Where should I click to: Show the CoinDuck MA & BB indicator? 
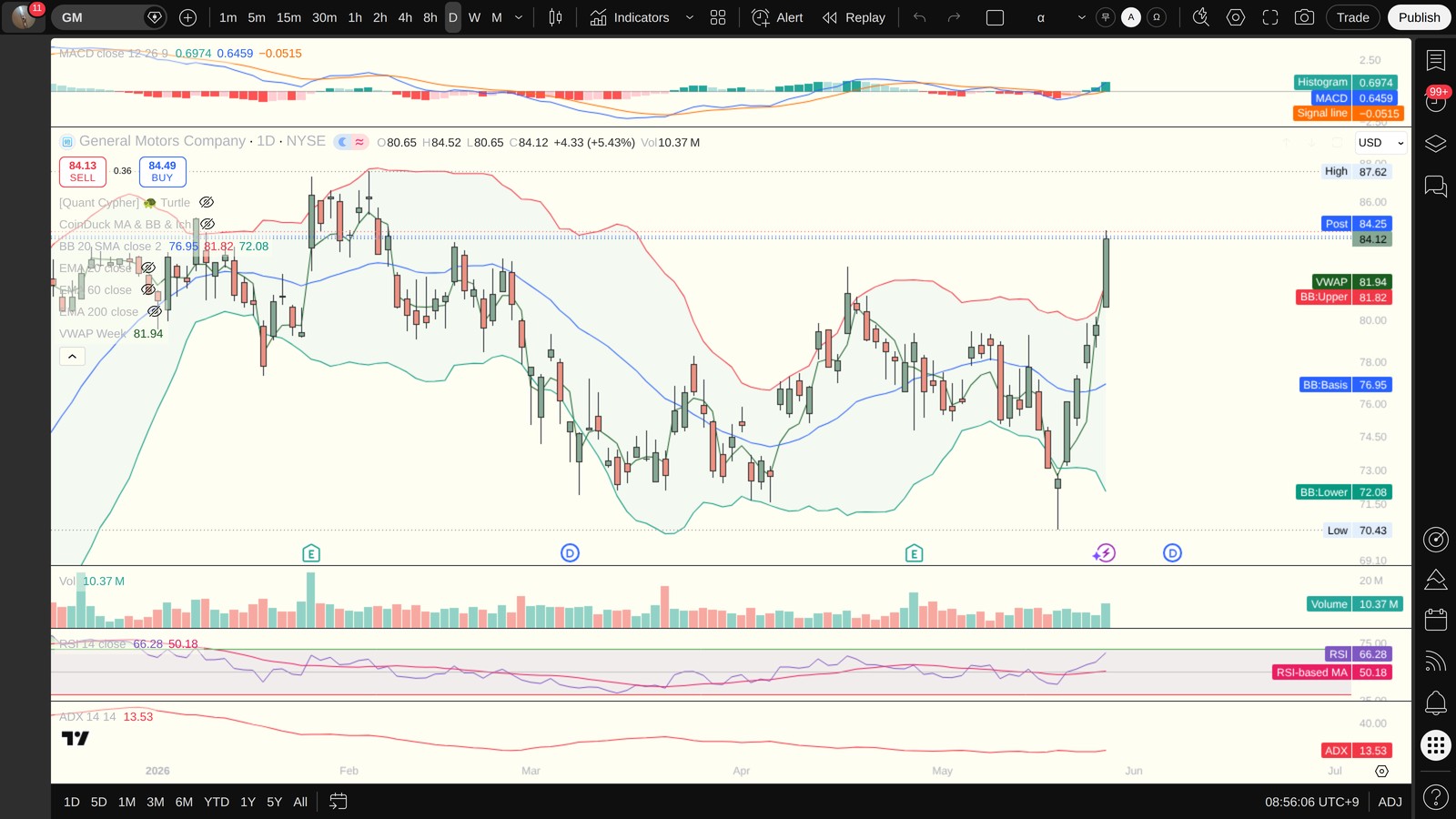pyautogui.click(x=207, y=224)
